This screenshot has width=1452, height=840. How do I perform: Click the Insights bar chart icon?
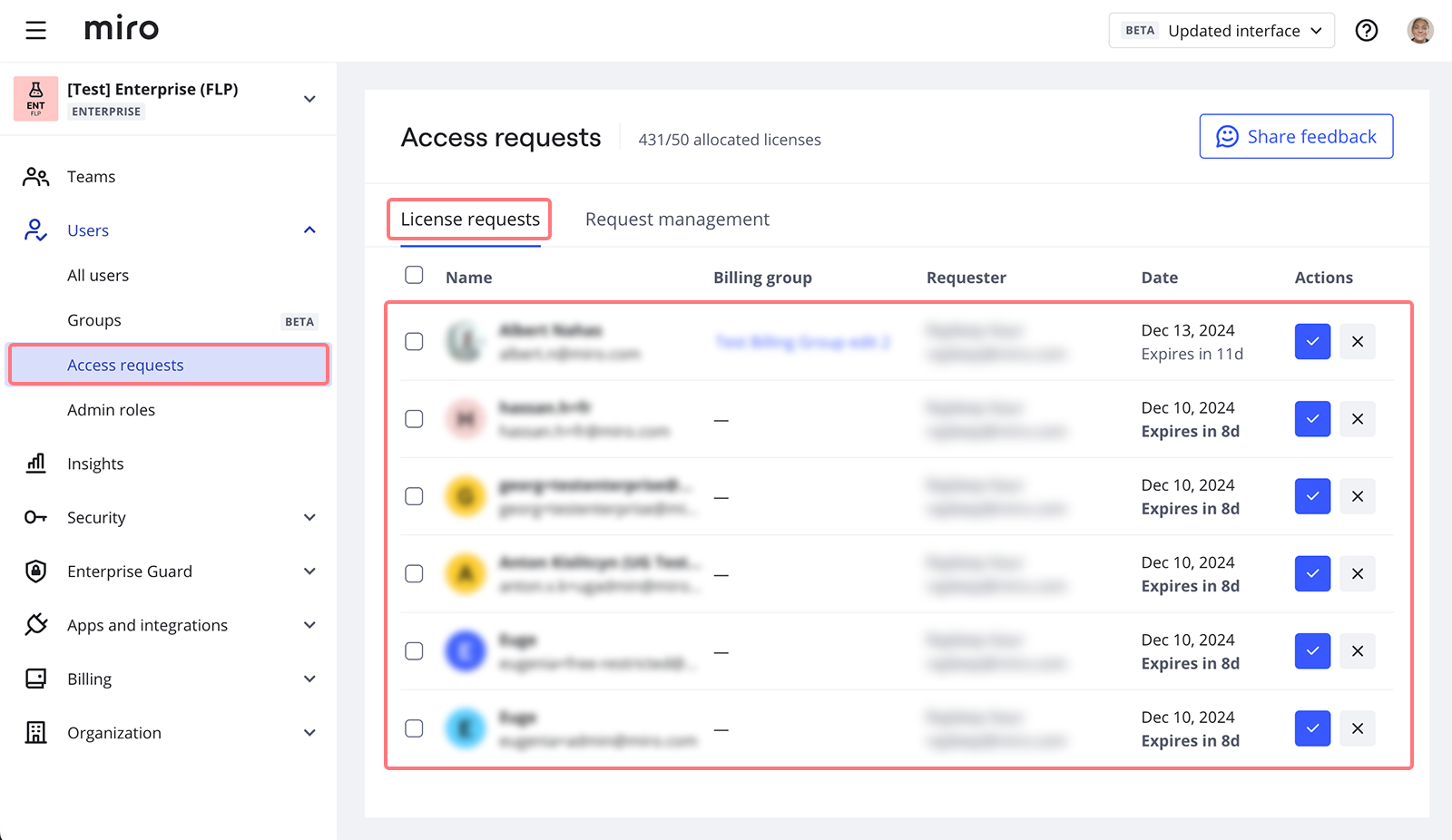tap(35, 464)
